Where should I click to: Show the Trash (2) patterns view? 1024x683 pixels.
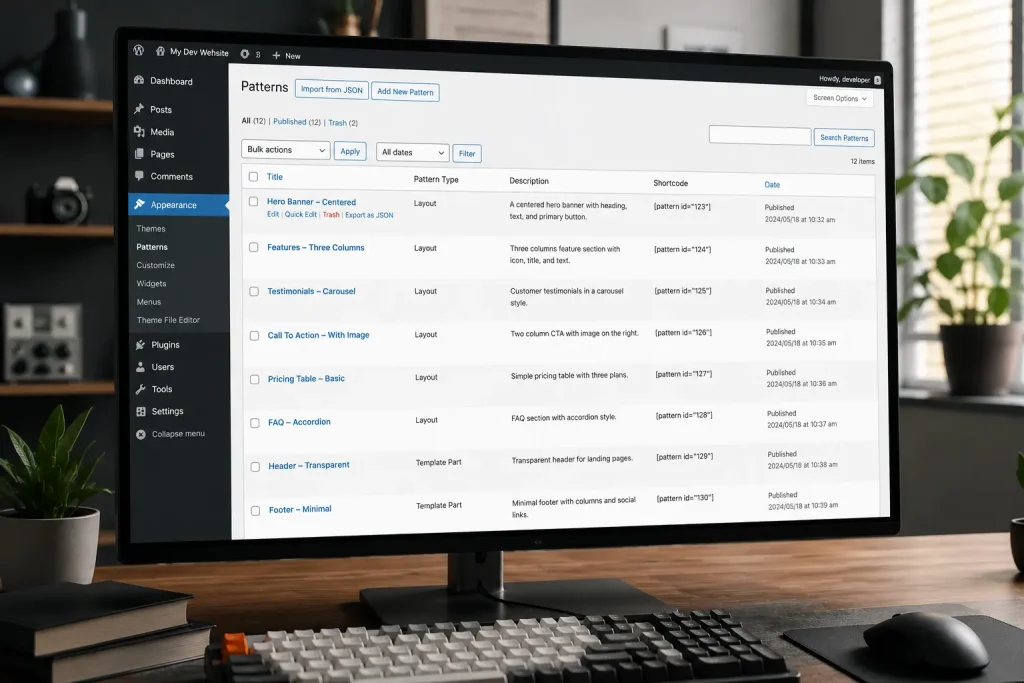[343, 123]
